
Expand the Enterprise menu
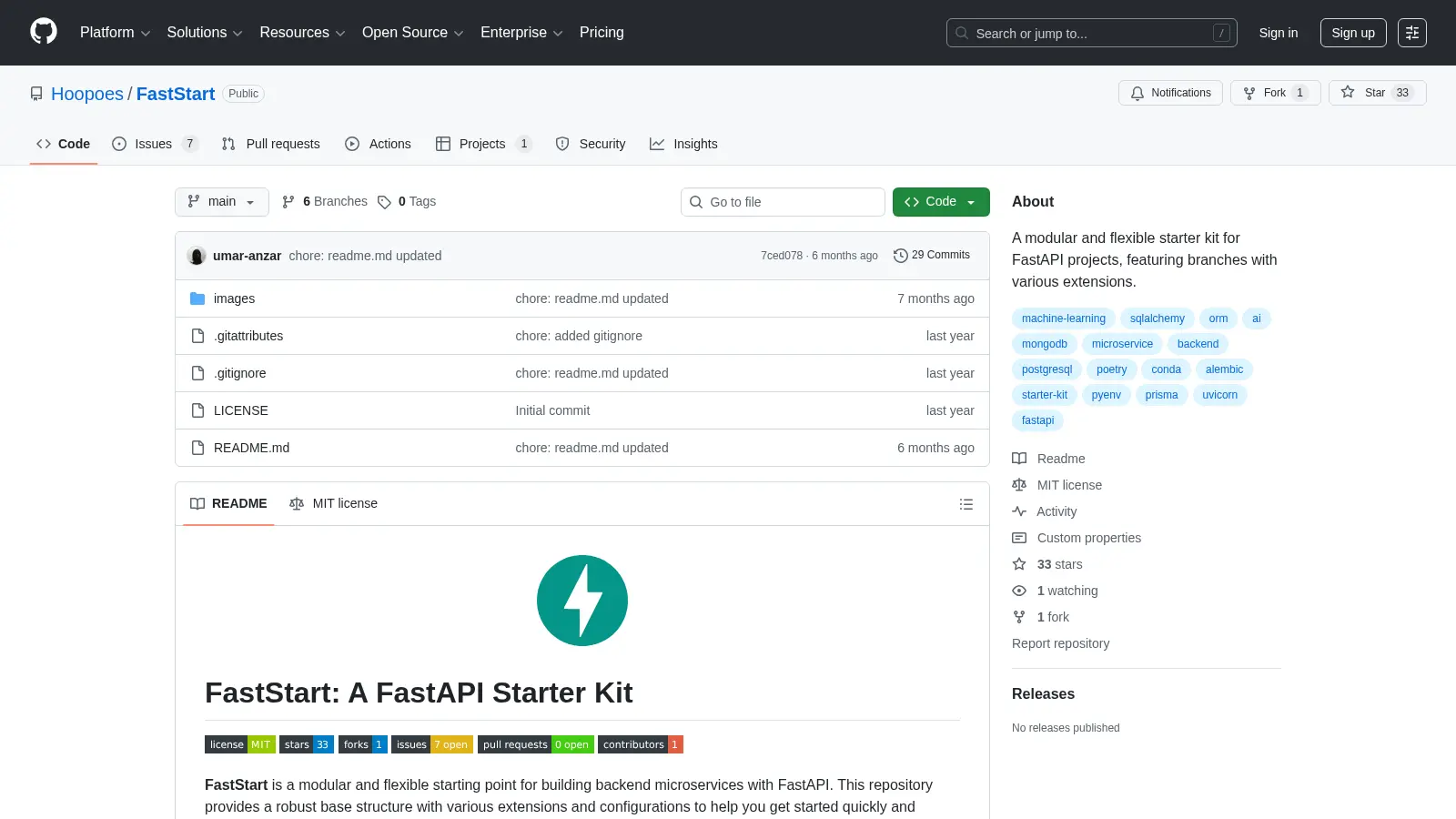pyautogui.click(x=521, y=33)
